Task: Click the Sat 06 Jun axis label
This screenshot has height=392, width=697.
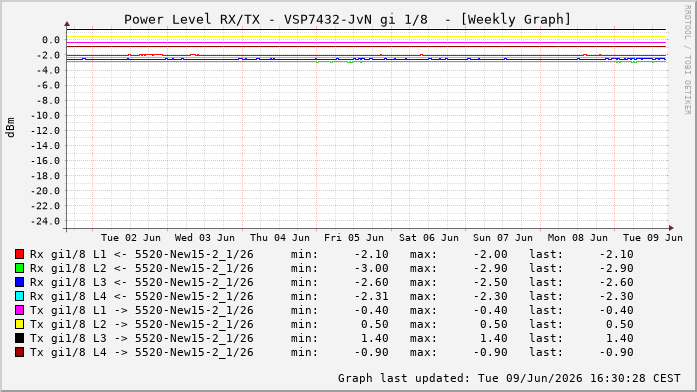Action: pyautogui.click(x=429, y=238)
